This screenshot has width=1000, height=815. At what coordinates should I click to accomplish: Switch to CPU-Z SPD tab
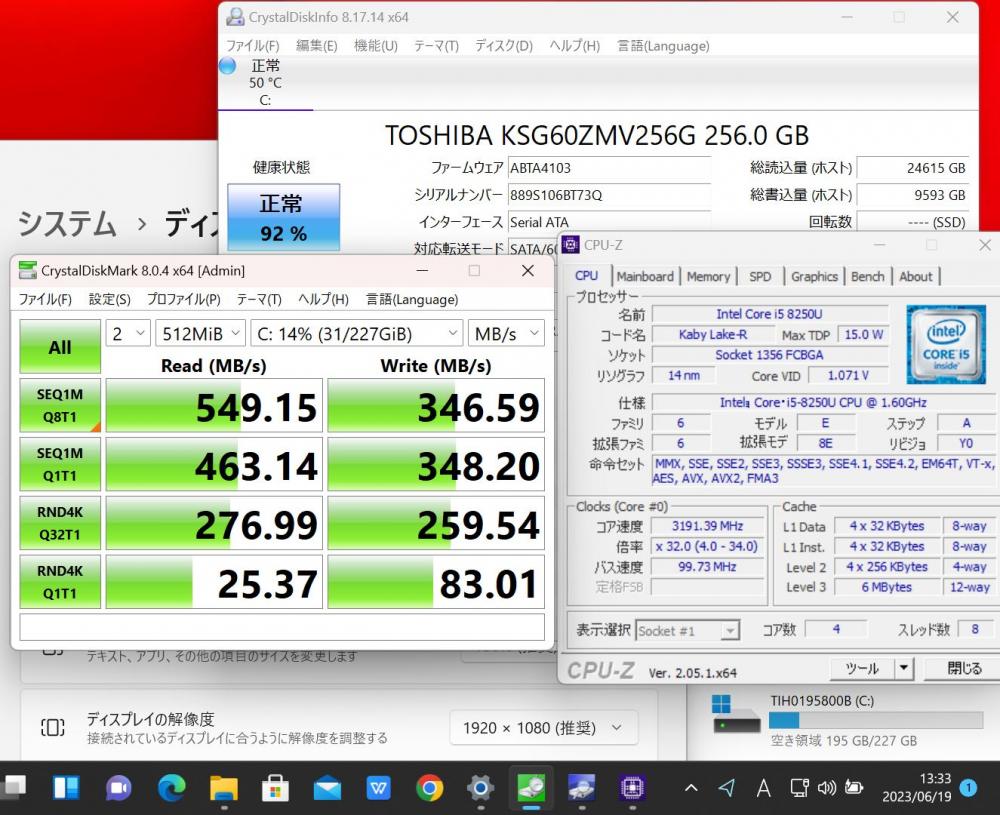[760, 276]
